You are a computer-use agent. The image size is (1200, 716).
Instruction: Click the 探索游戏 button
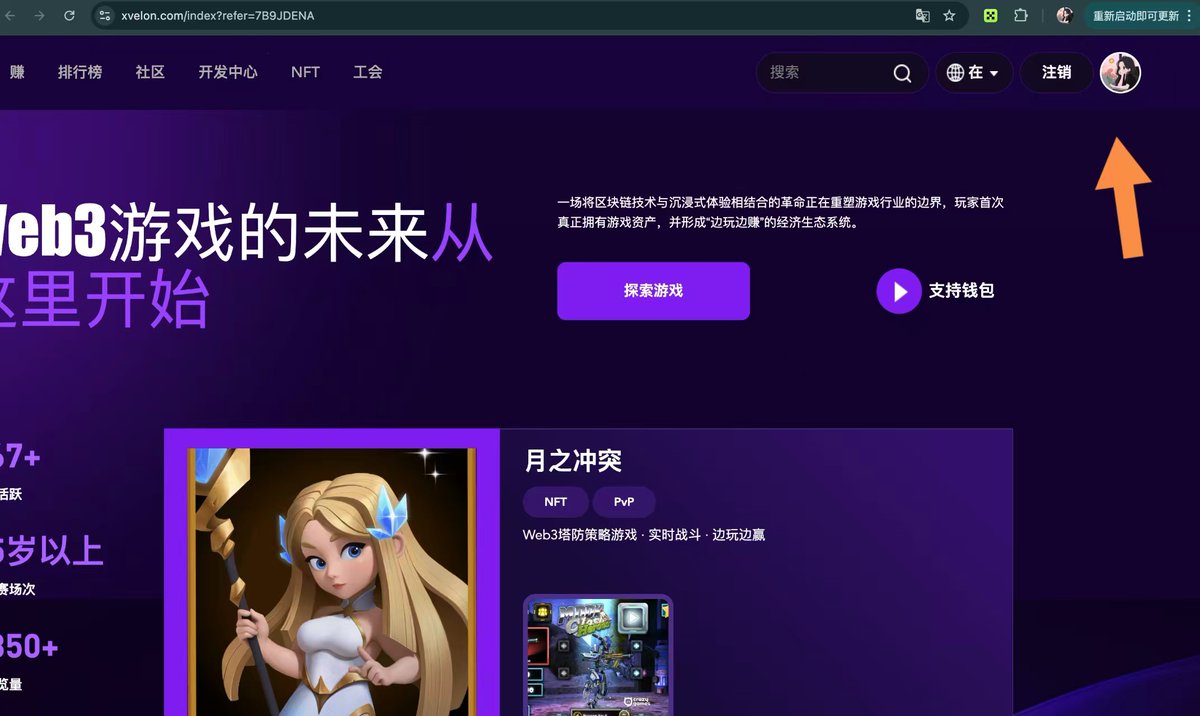click(x=653, y=291)
